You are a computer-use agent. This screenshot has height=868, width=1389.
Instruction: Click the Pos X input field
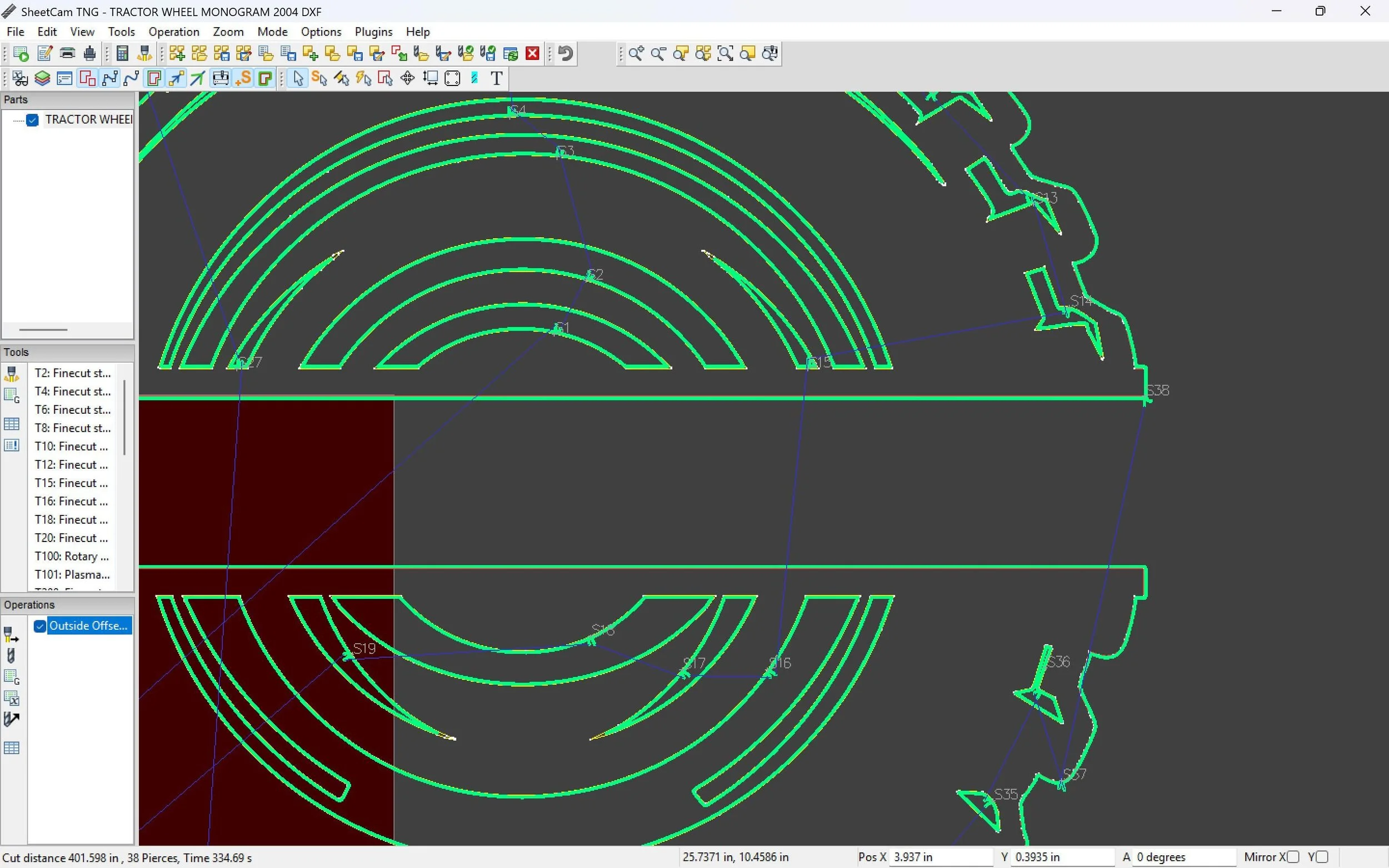[940, 857]
